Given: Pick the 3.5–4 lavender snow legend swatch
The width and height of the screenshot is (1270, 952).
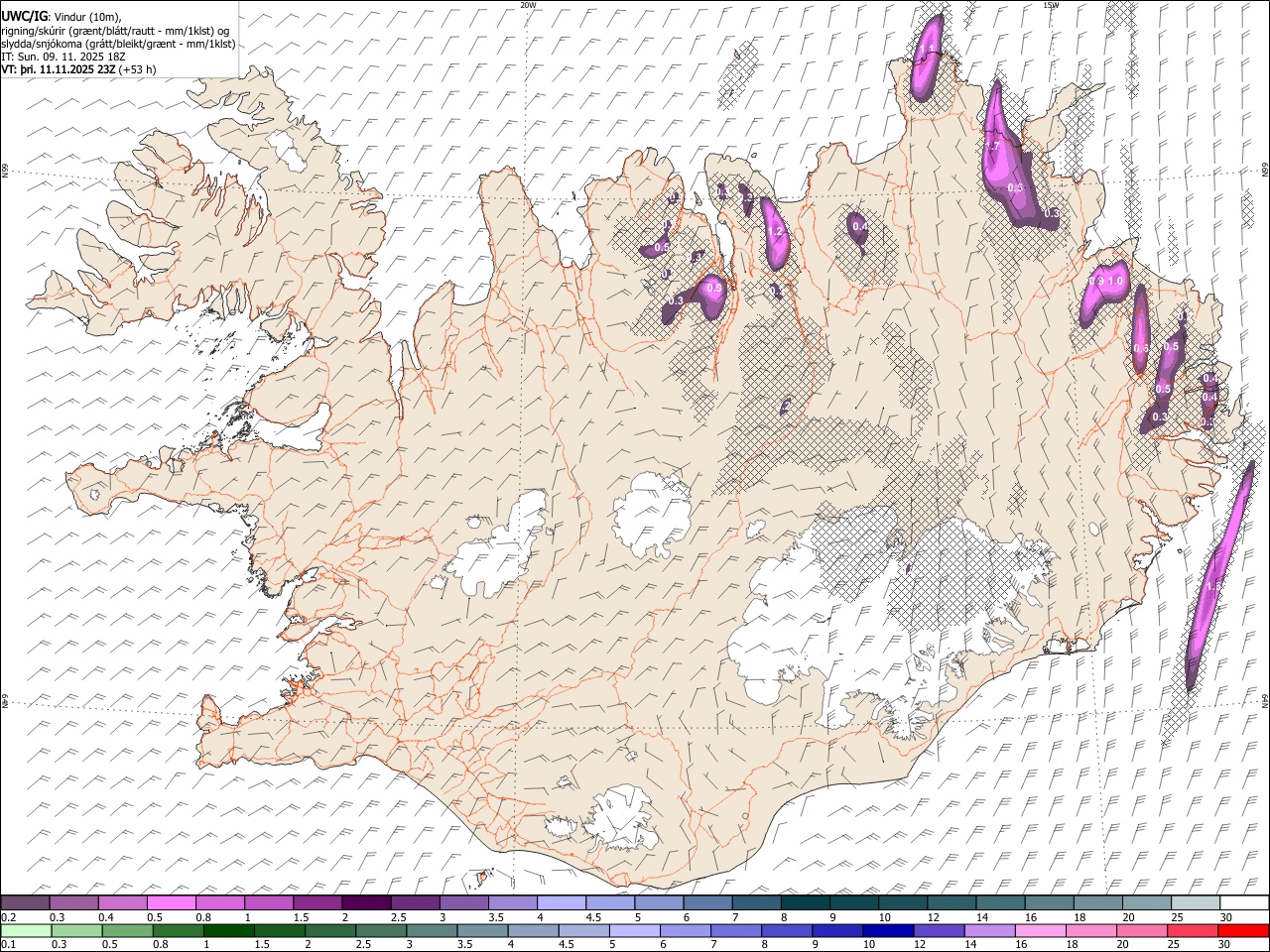Looking at the screenshot, I should [x=512, y=903].
